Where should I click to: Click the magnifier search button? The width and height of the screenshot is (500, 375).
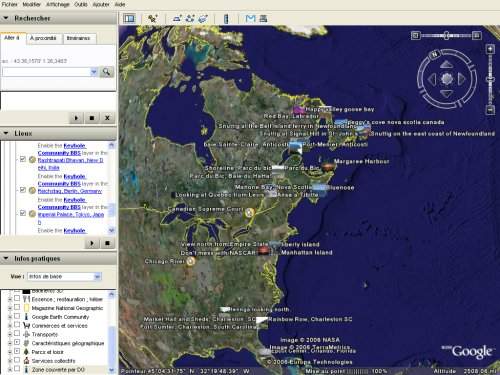click(106, 72)
